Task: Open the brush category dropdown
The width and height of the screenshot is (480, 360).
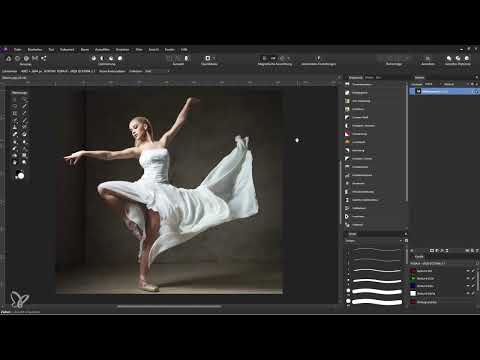Action: click(x=374, y=241)
